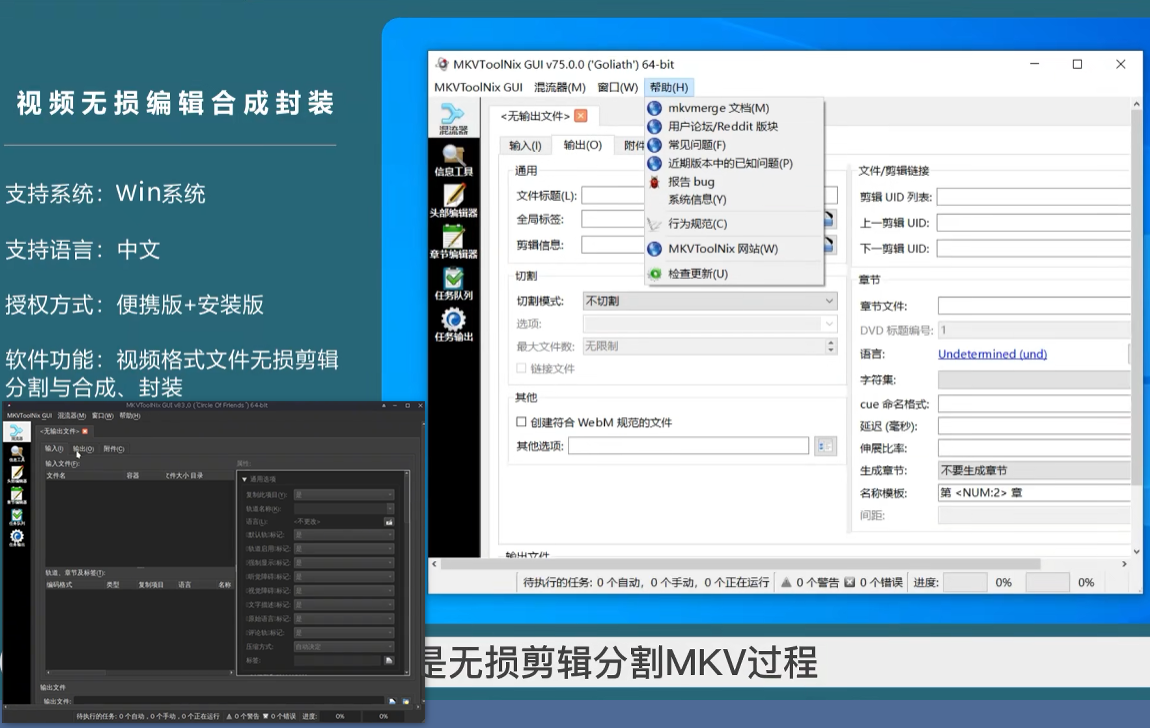The image size is (1150, 728).
Task: Switch to the 输出(O) tab in the light window
Action: tap(582, 144)
